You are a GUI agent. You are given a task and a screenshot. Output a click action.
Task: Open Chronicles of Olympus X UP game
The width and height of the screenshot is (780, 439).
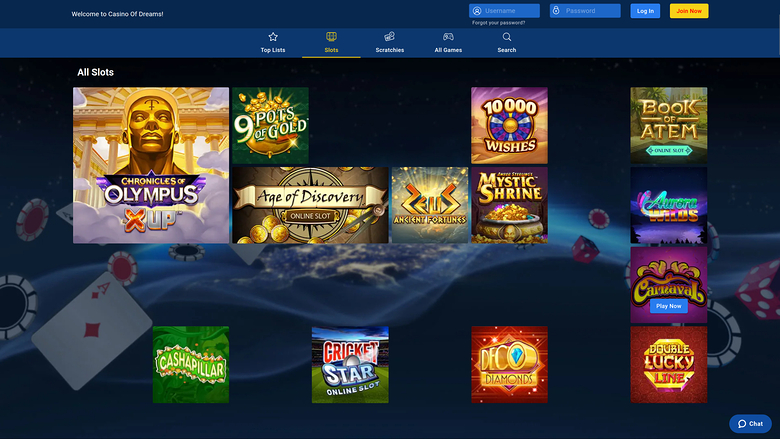151,165
